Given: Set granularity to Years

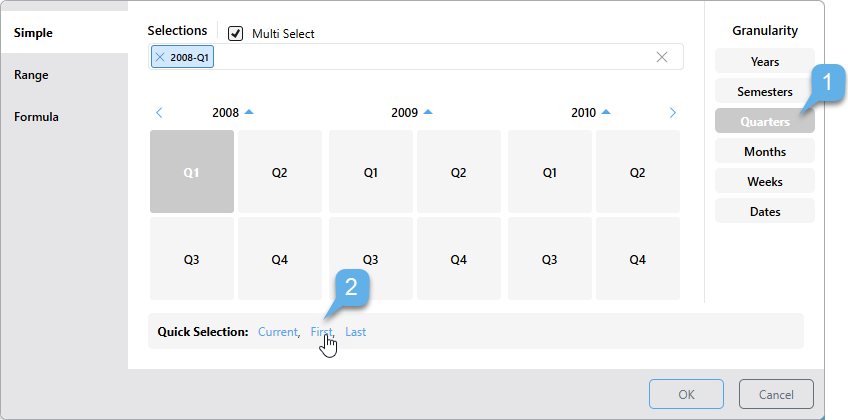Looking at the screenshot, I should (765, 62).
